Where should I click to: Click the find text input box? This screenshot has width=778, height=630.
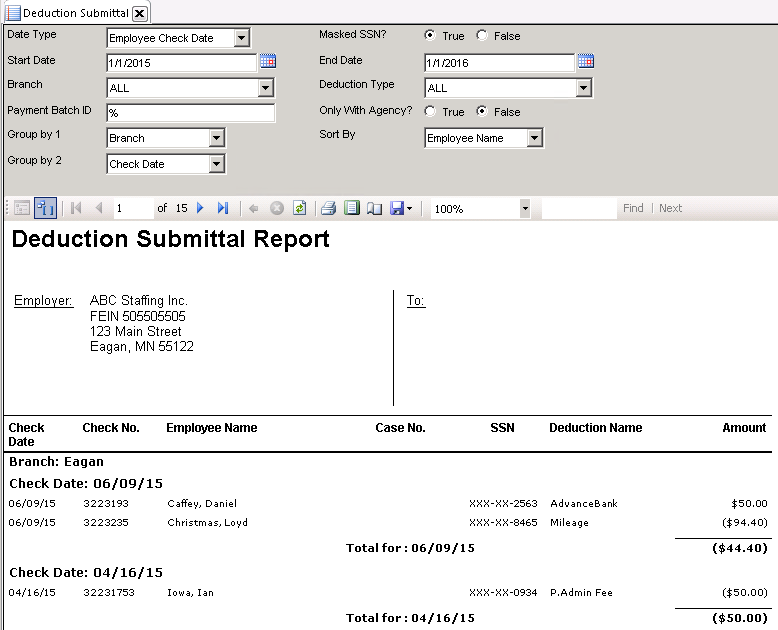pos(579,209)
